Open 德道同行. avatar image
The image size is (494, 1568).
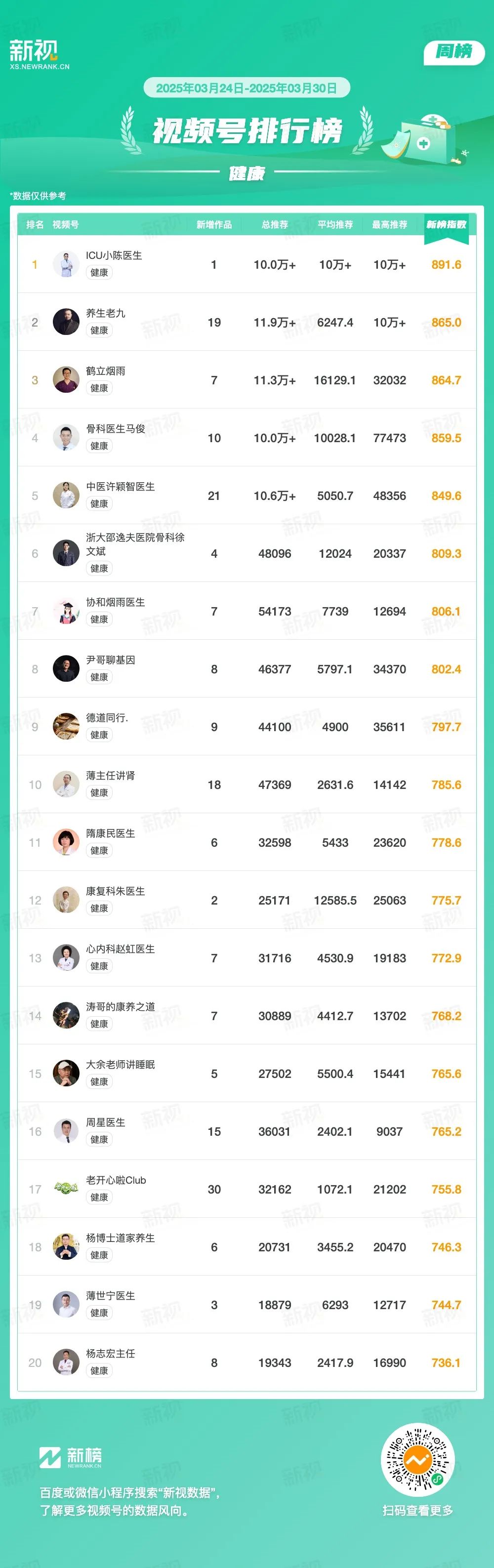point(66,726)
